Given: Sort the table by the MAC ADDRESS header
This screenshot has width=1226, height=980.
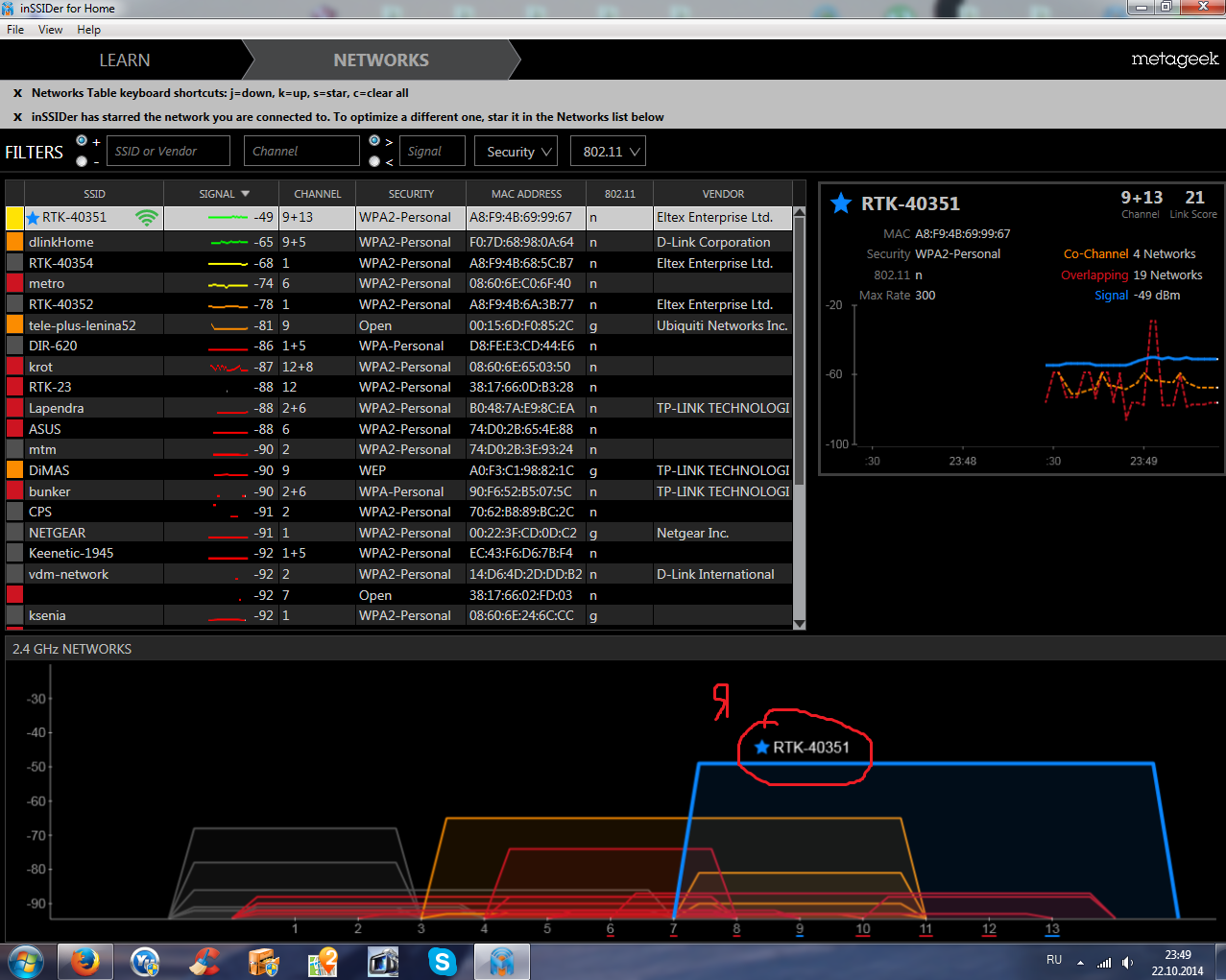Looking at the screenshot, I should click(526, 194).
